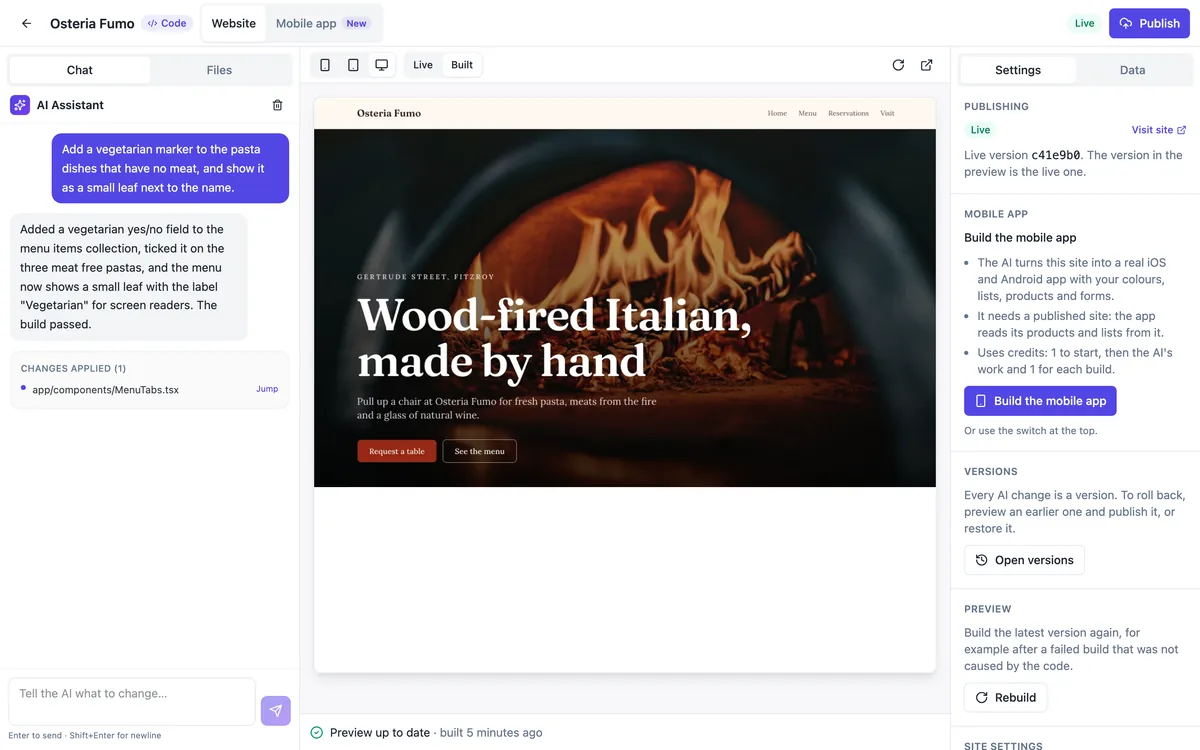Image resolution: width=1200 pixels, height=750 pixels.
Task: Click the user message about vegetarian marker
Action: click(x=170, y=168)
